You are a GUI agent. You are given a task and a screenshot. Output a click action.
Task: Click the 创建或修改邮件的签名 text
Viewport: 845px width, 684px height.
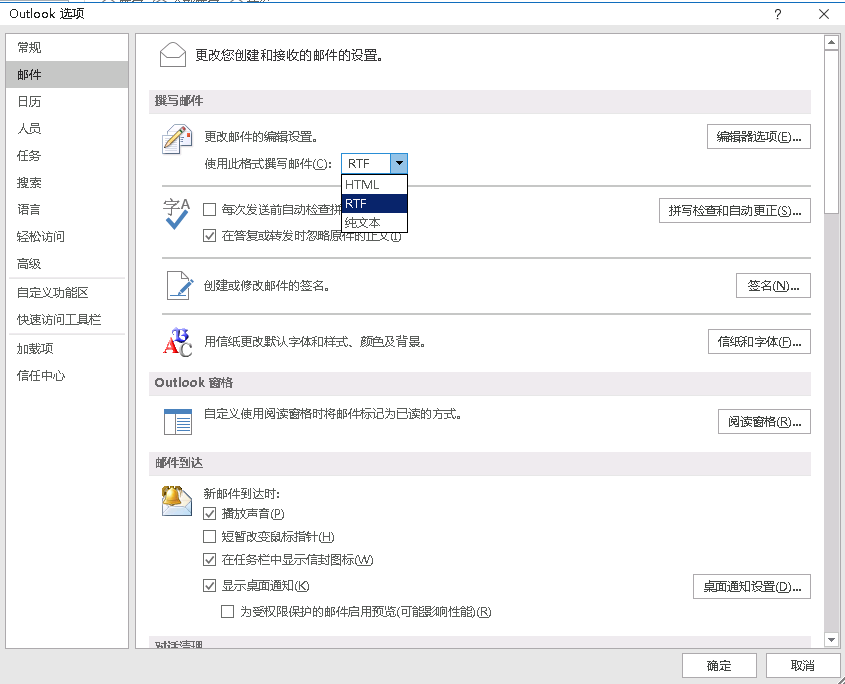[x=266, y=285]
